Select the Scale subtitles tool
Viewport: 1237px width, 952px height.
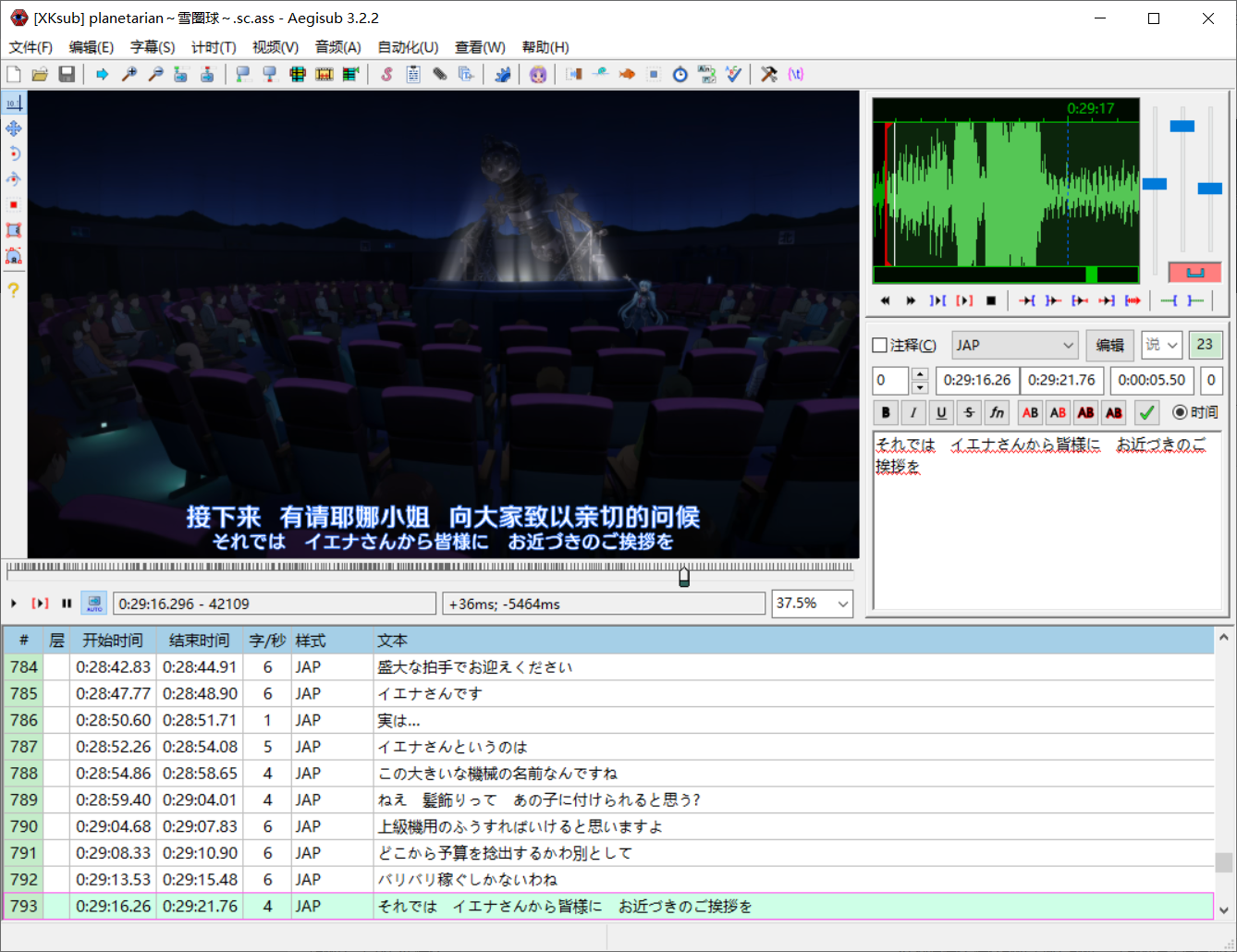[14, 204]
